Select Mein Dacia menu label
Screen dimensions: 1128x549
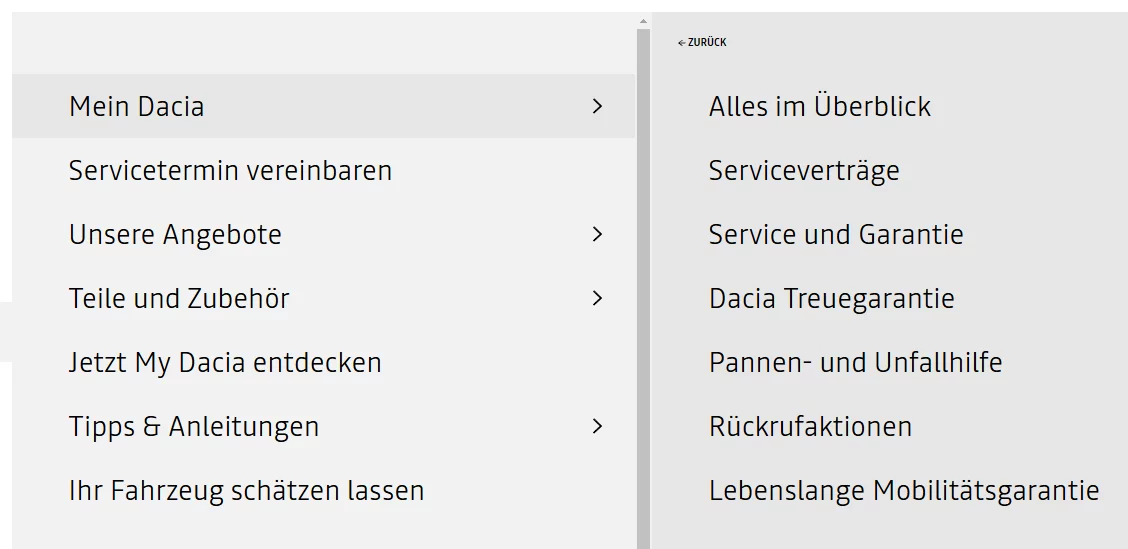[x=137, y=106]
